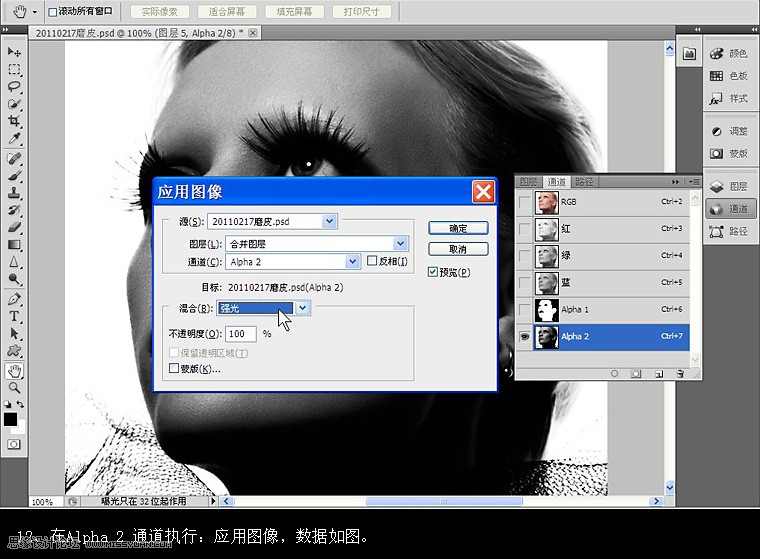Delete current channel trash icon
This screenshot has width=760, height=559.
point(680,374)
